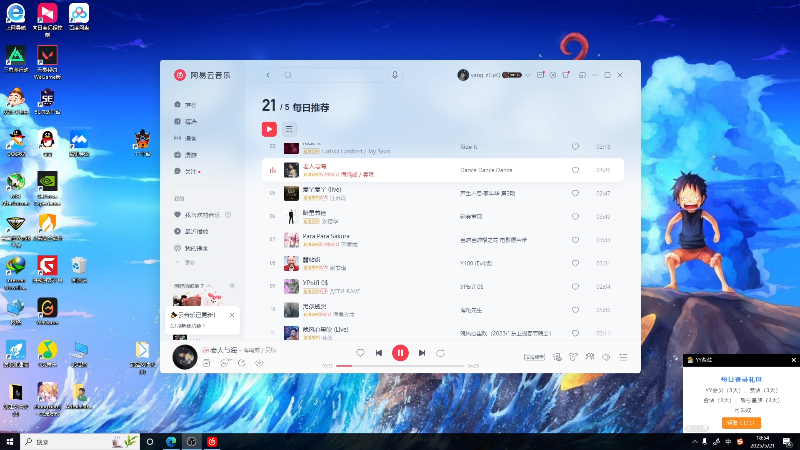Close the update notice in the sidebar
Image resolution: width=800 pixels, height=450 pixels.
pyautogui.click(x=232, y=315)
